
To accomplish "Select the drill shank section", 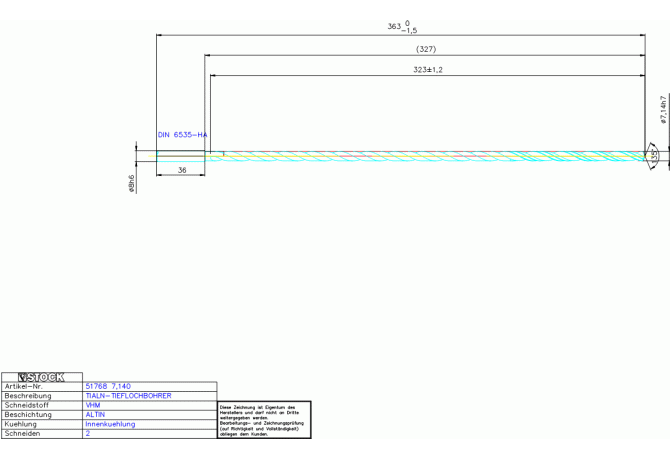I will pyautogui.click(x=180, y=155).
